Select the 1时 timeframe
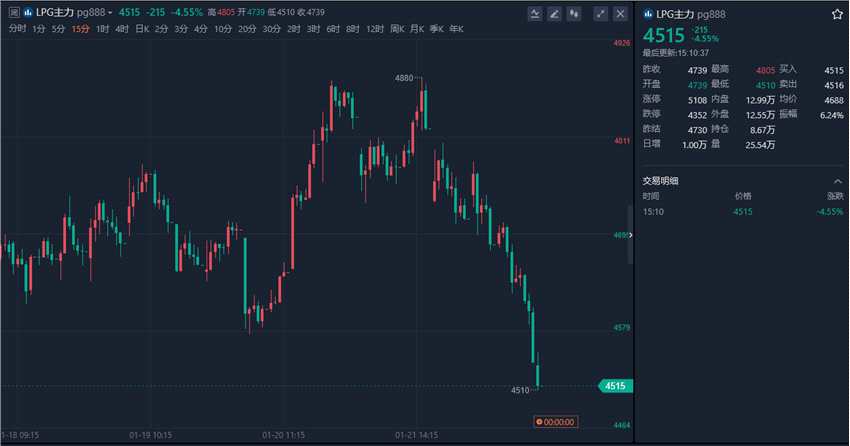Image resolution: width=850 pixels, height=446 pixels. (102, 29)
